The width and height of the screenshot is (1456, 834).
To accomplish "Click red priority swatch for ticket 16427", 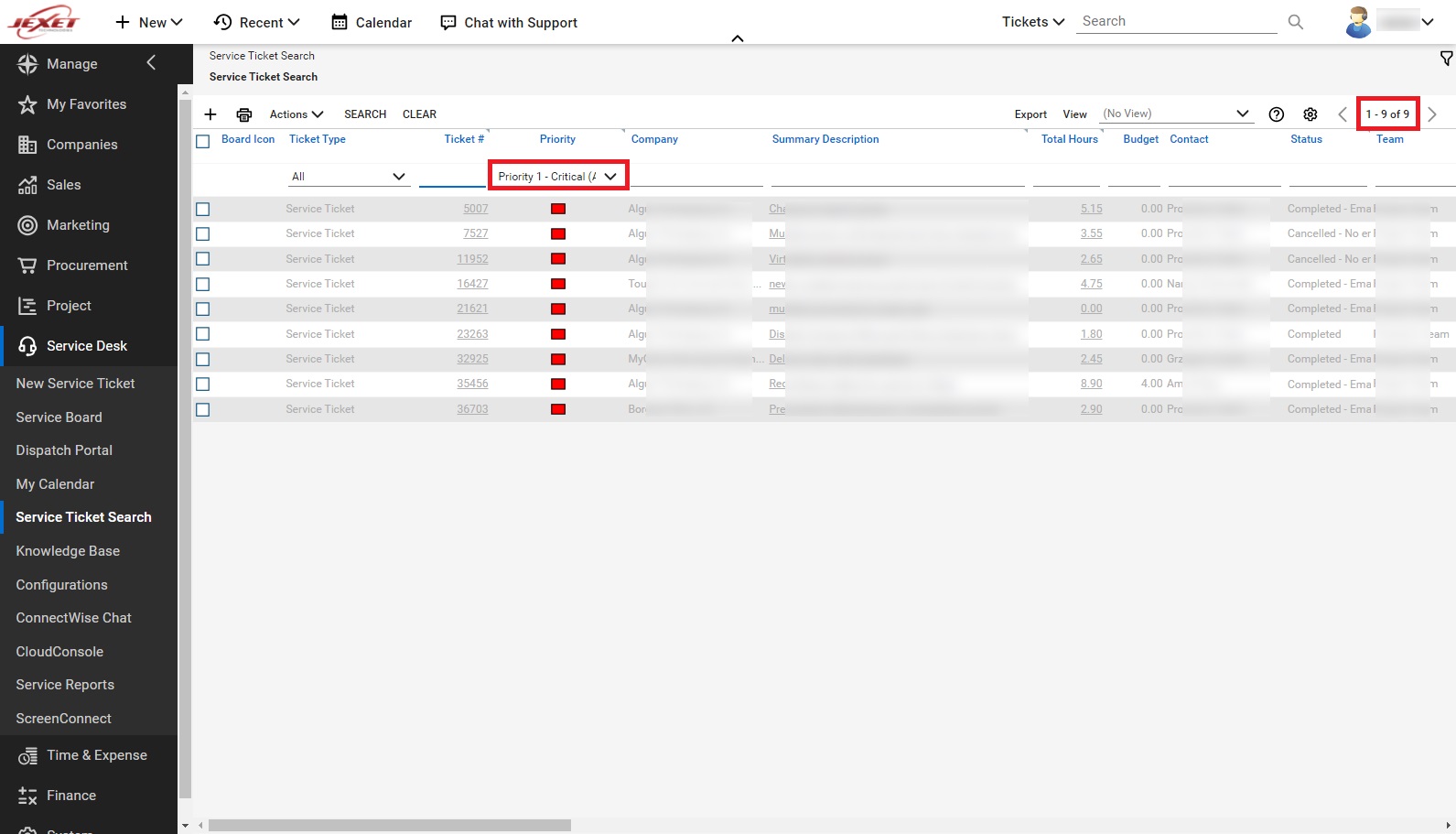I will (x=558, y=284).
